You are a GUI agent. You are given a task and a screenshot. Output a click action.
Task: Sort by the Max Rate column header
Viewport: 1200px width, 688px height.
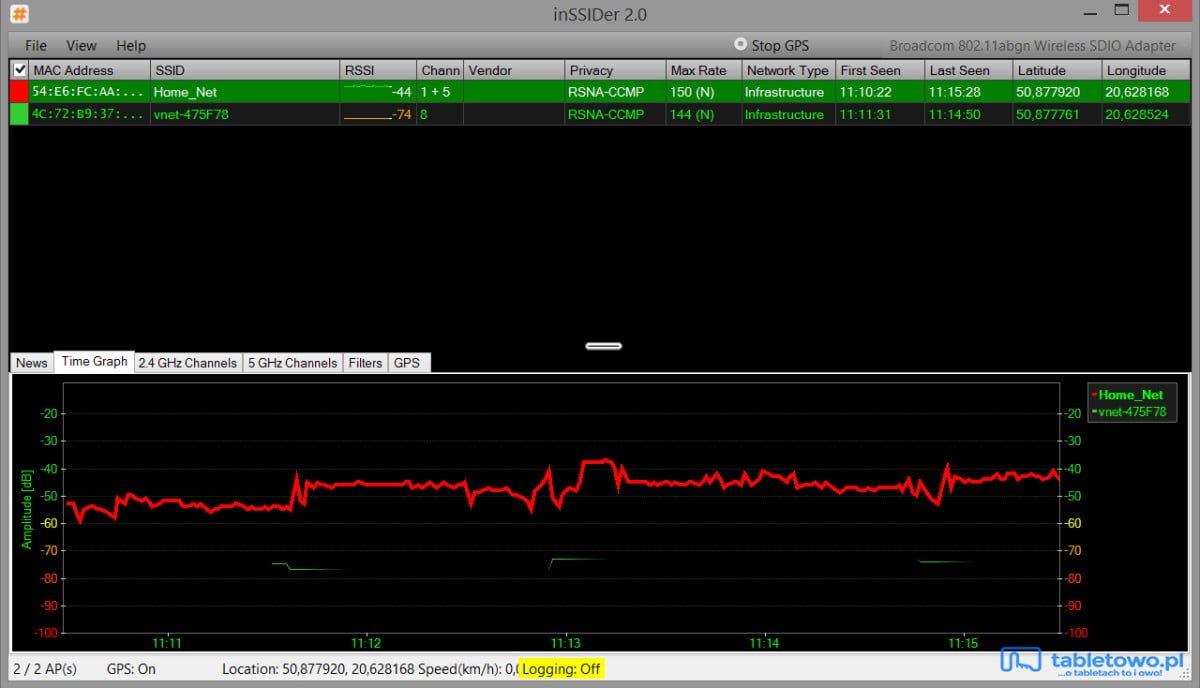[x=704, y=70]
